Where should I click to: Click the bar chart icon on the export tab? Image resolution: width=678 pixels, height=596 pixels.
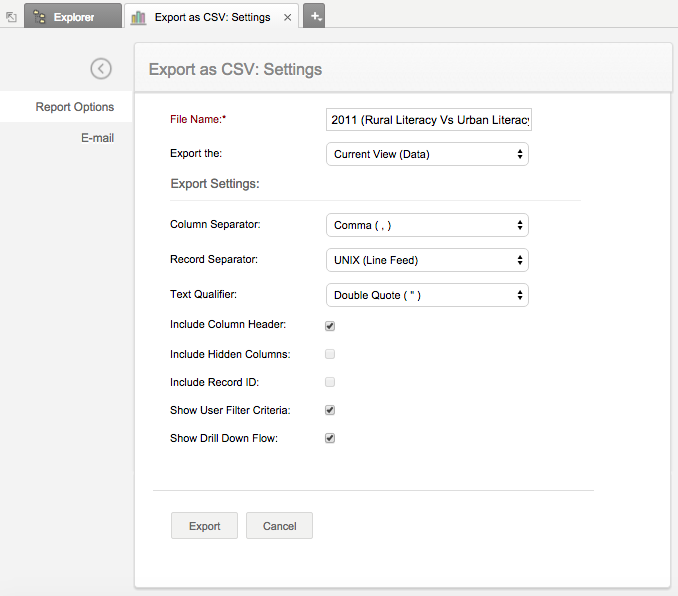pos(138,17)
